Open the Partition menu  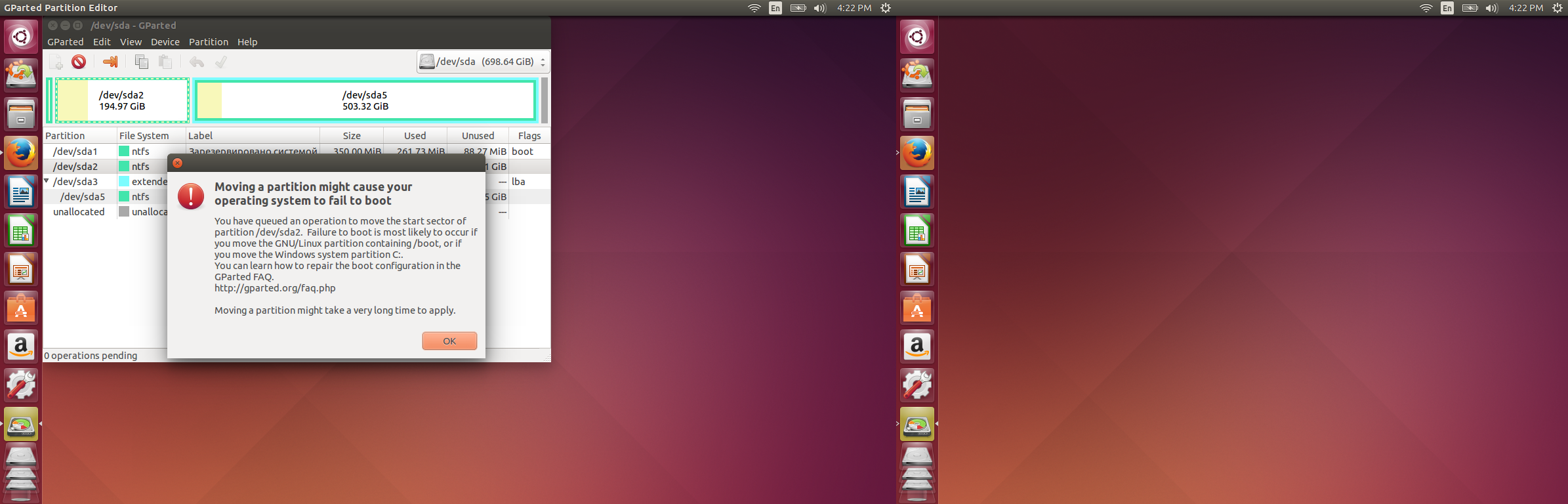click(x=208, y=42)
